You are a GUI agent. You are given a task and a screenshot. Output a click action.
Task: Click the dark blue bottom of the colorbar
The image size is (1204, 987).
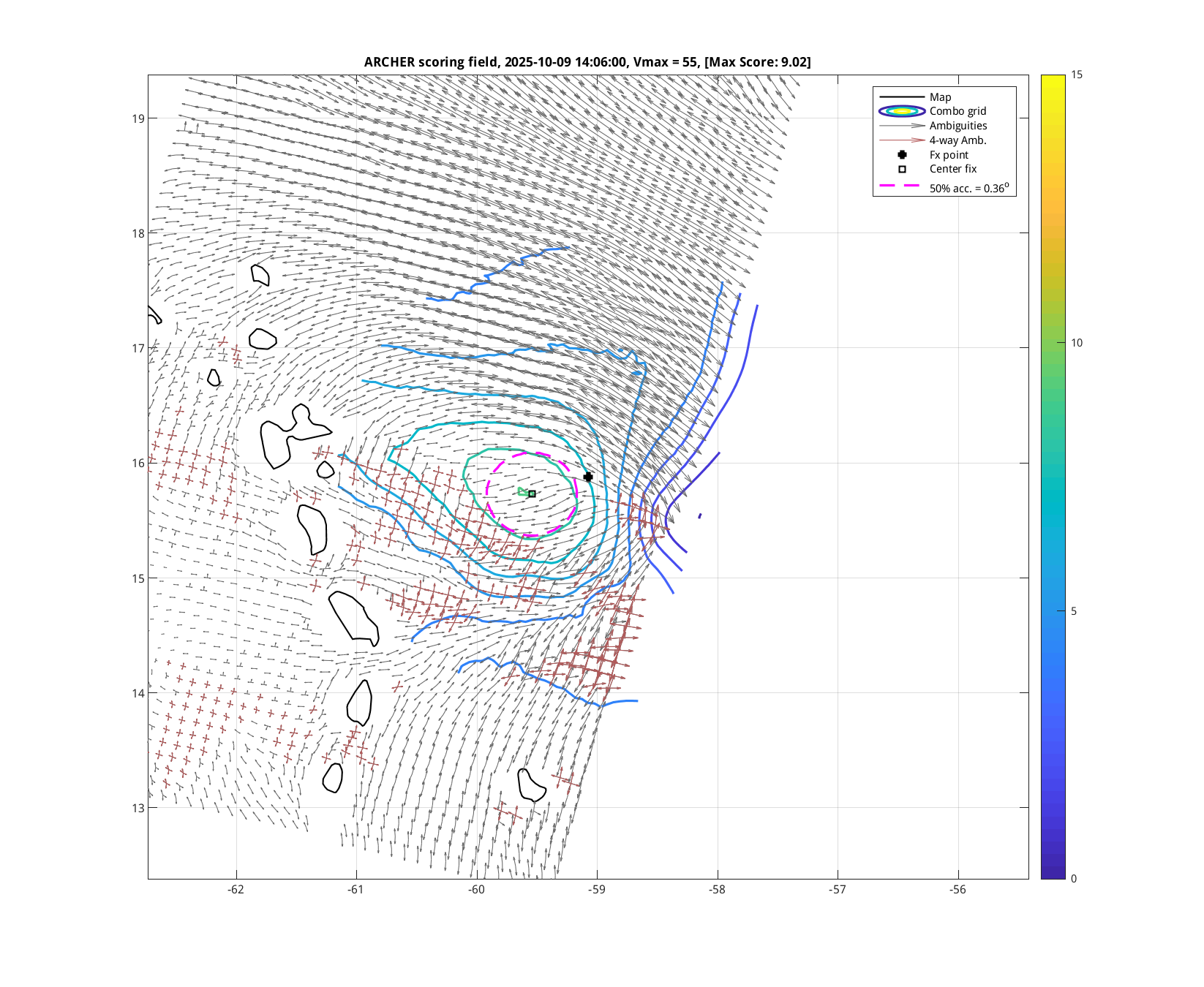(1053, 874)
